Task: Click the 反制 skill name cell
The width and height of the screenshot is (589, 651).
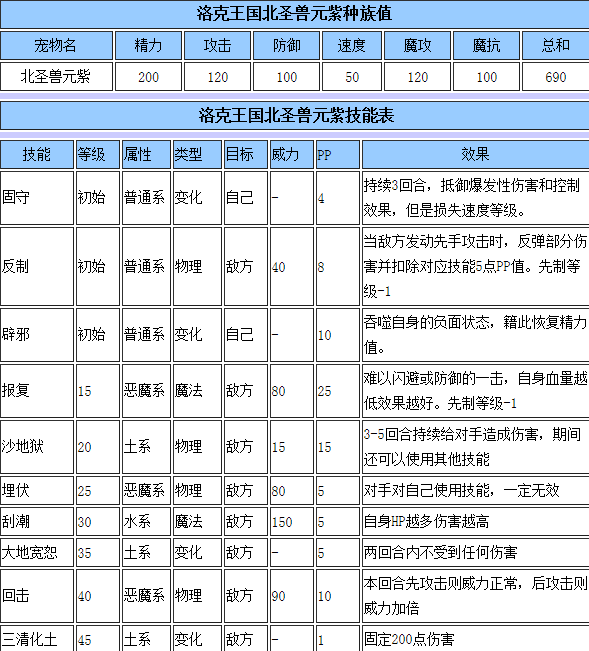Action: (x=37, y=267)
